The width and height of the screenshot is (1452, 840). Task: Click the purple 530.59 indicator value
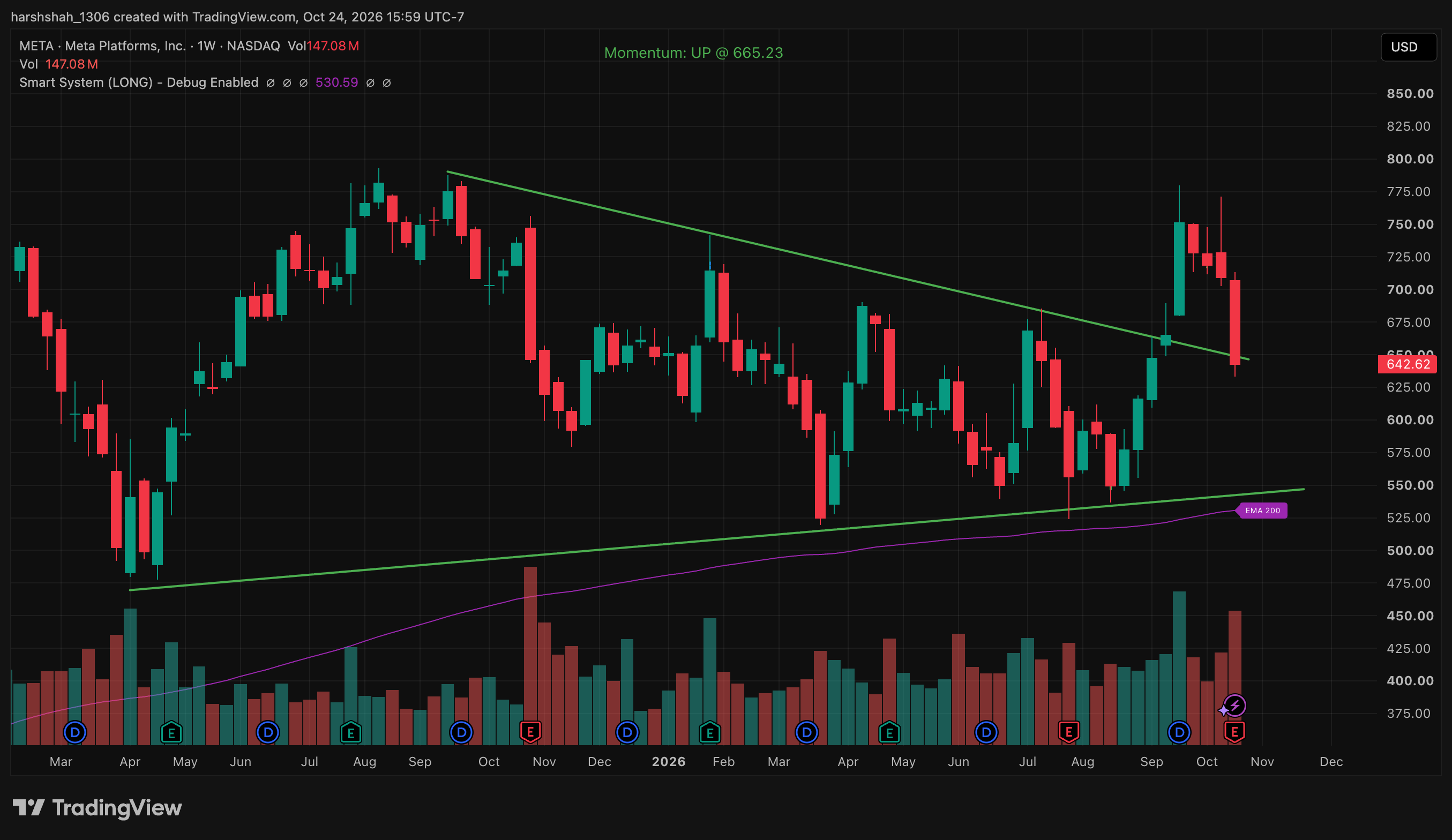336,82
